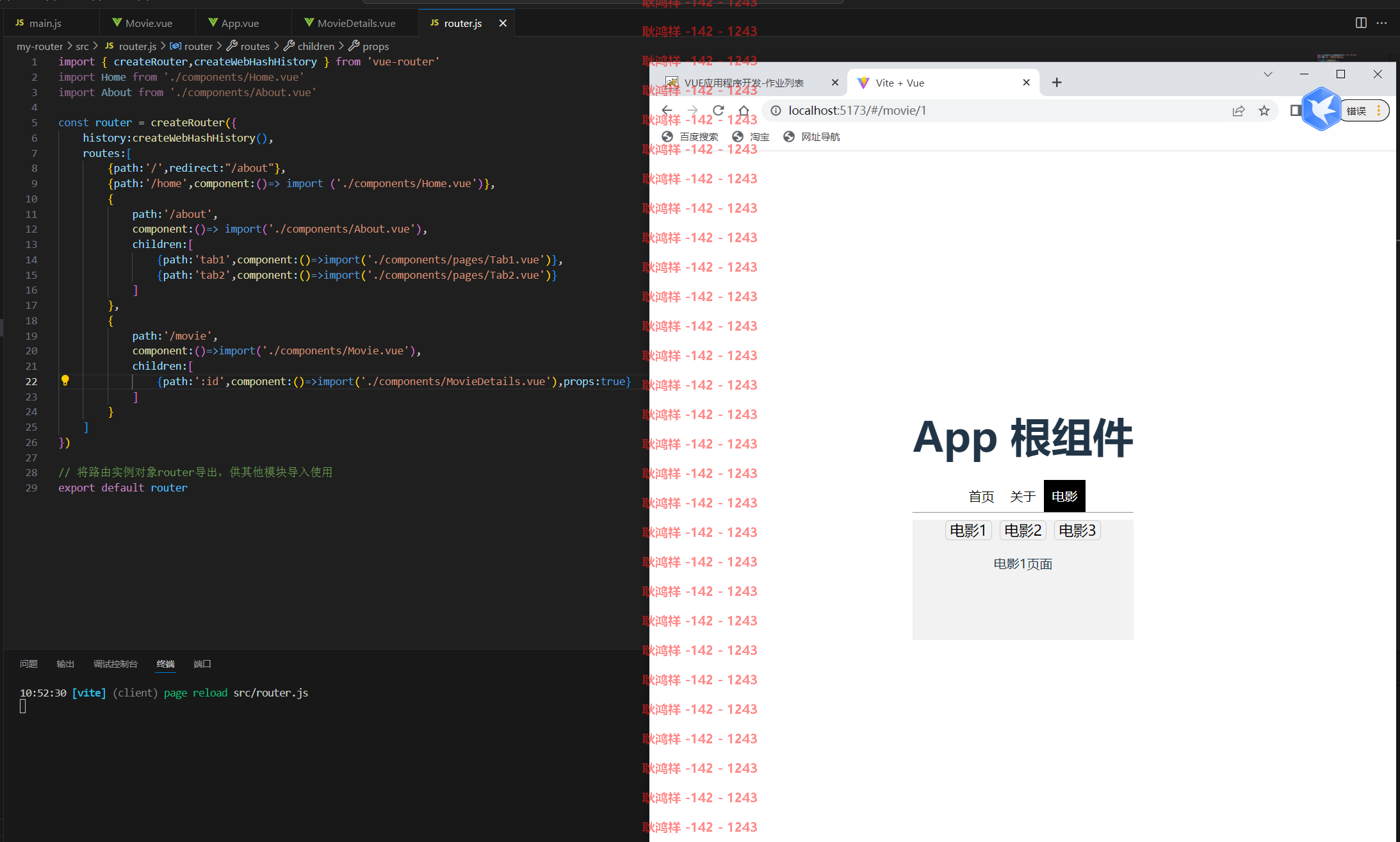Viewport: 1400px width, 842px height.
Task: Show quick fix lightbulb on line 22
Action: [65, 381]
